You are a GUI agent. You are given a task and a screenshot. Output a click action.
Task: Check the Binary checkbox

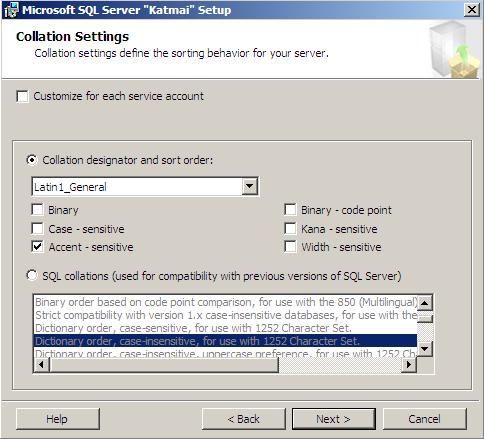pyautogui.click(x=37, y=210)
